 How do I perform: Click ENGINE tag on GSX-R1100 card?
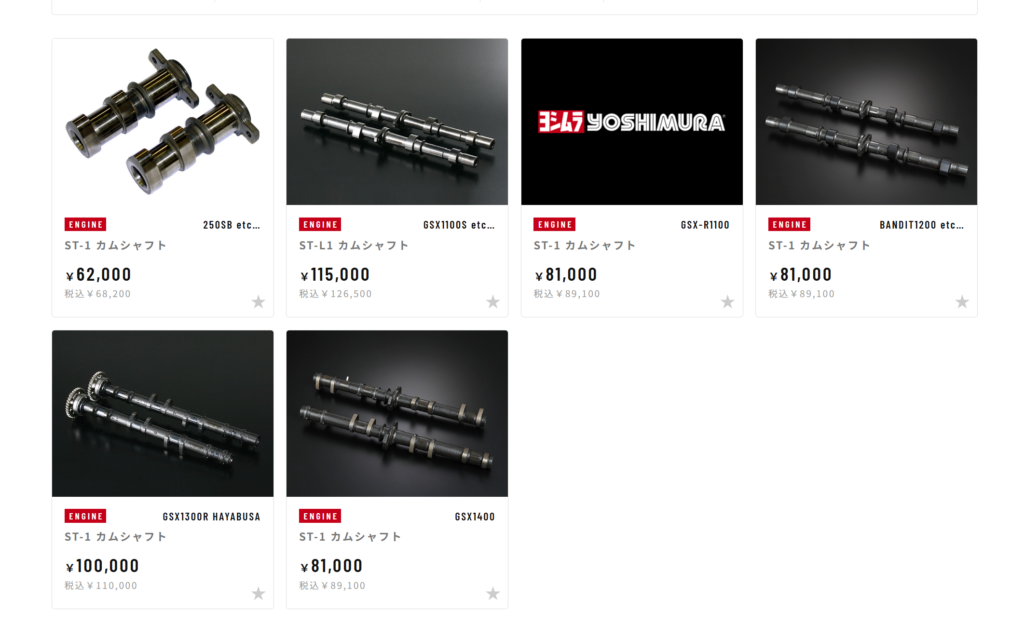(x=554, y=225)
